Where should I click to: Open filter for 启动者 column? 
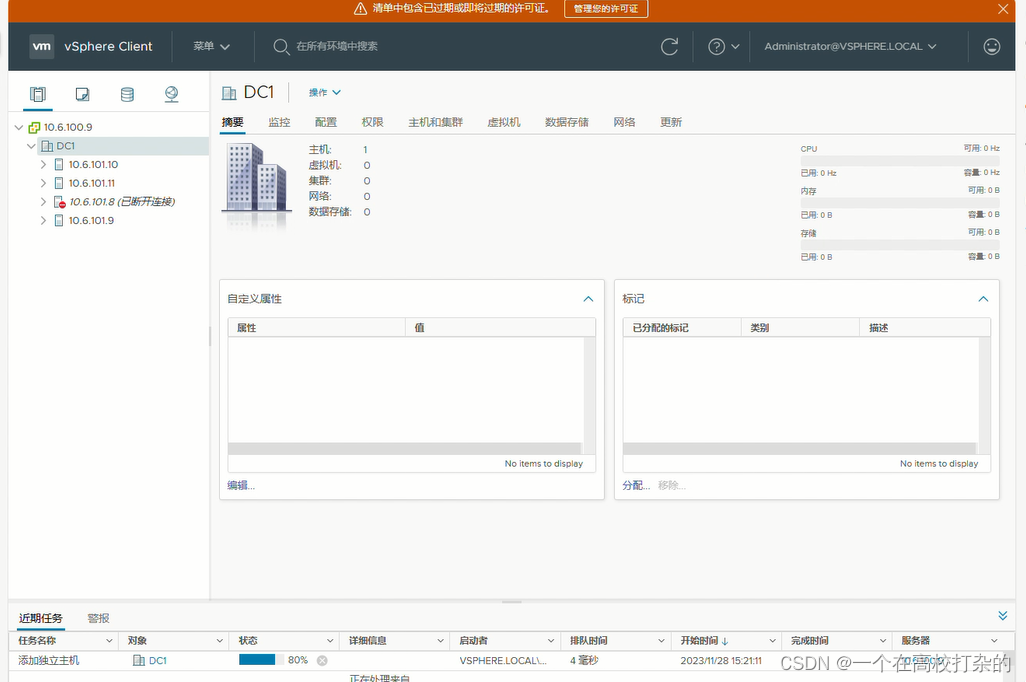pyautogui.click(x=551, y=641)
